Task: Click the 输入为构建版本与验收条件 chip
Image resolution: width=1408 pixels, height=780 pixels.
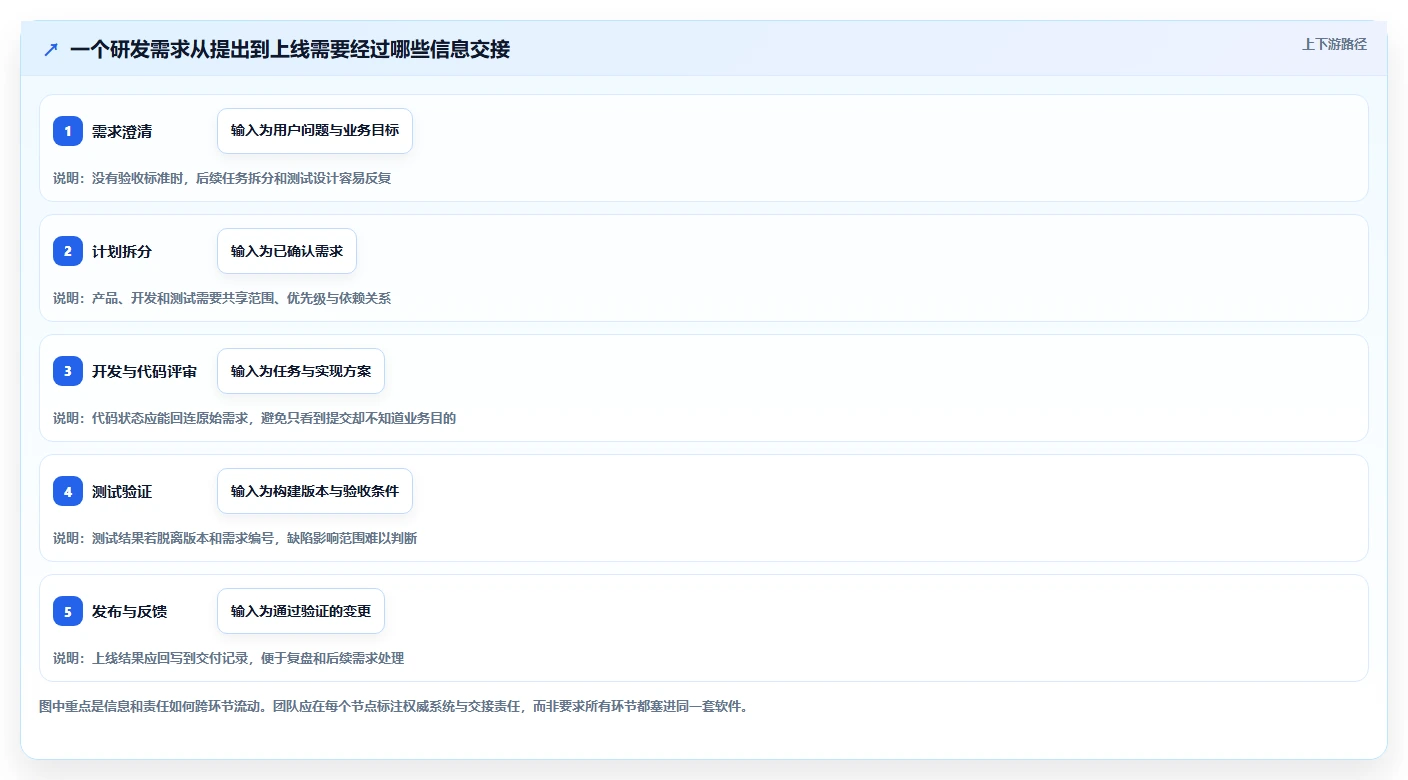Action: point(315,491)
